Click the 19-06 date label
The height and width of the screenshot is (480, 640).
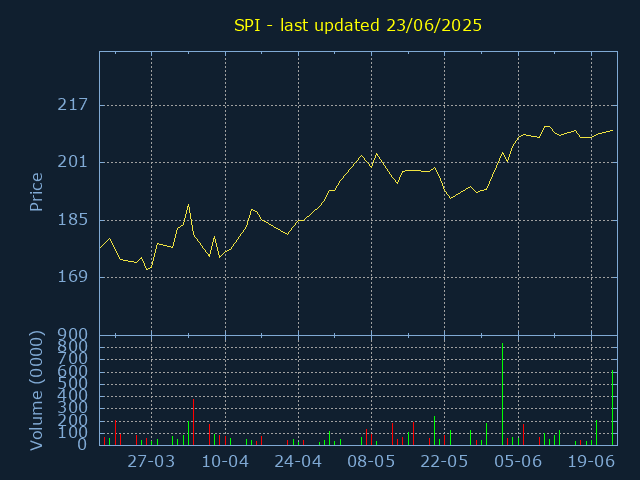pyautogui.click(x=591, y=462)
